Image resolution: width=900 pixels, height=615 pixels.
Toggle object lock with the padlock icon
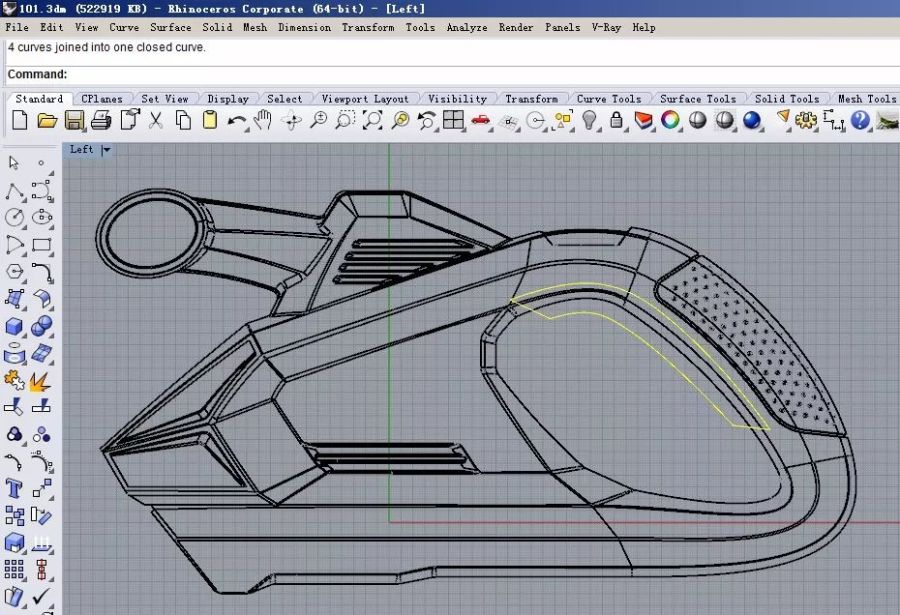(x=616, y=121)
